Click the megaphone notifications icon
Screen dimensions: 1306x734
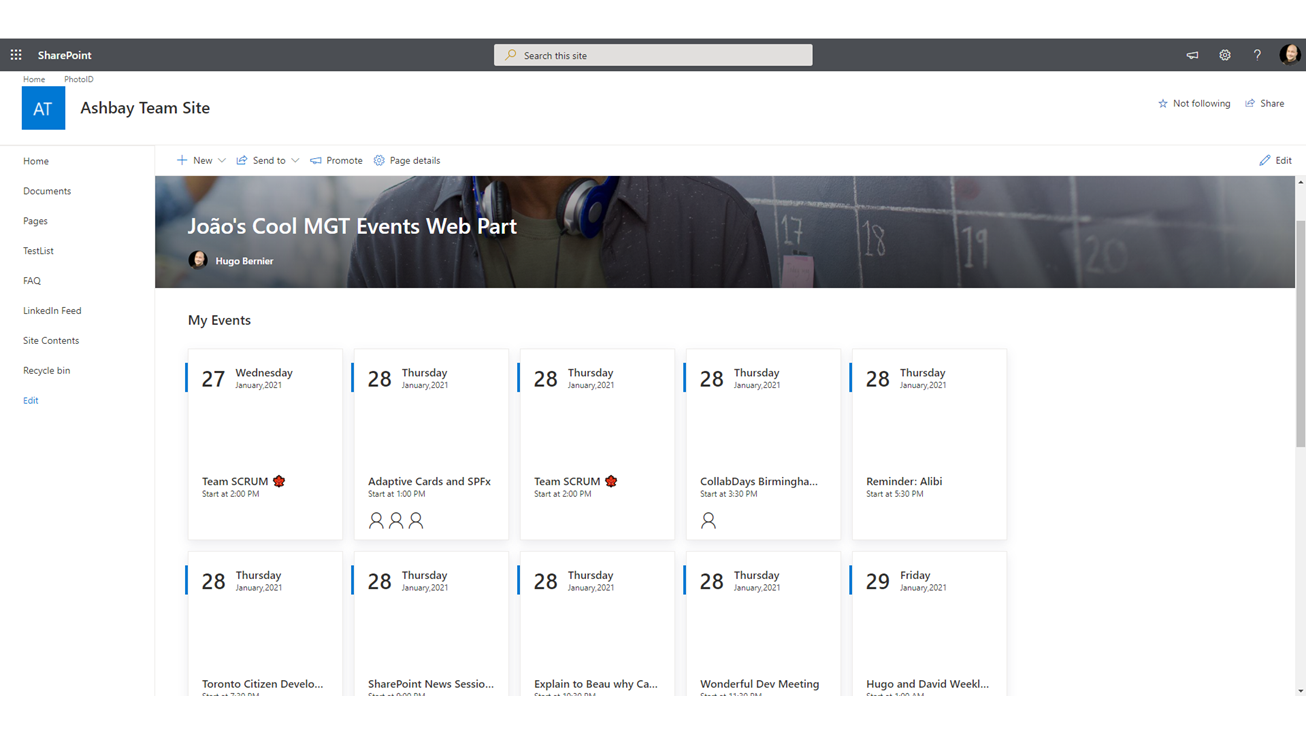tap(1192, 55)
